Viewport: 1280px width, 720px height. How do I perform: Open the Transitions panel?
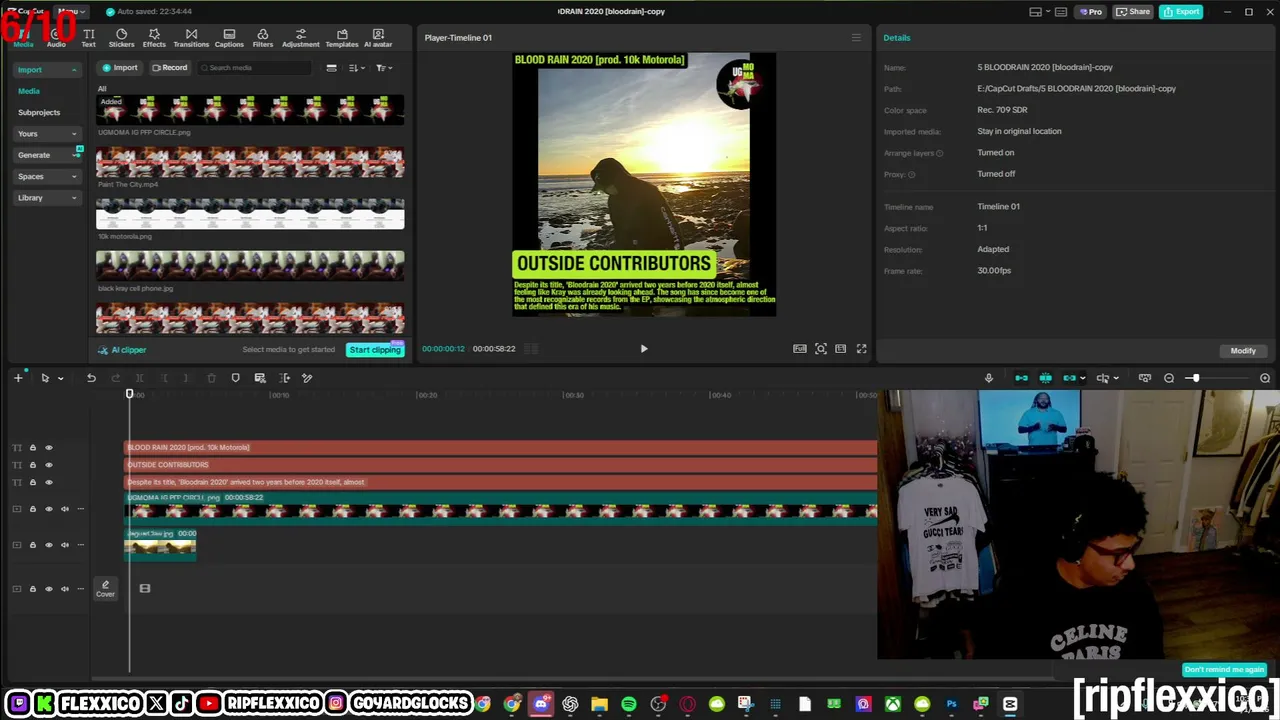click(x=191, y=38)
